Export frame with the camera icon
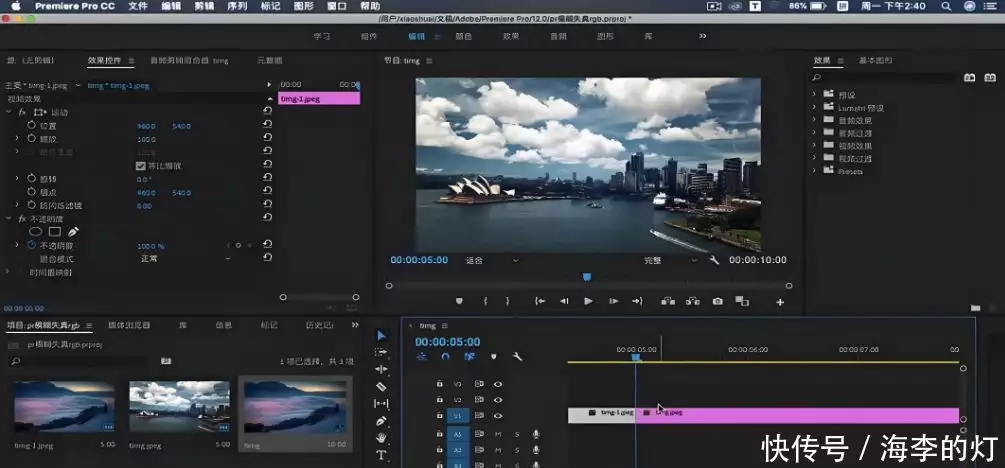 718,301
